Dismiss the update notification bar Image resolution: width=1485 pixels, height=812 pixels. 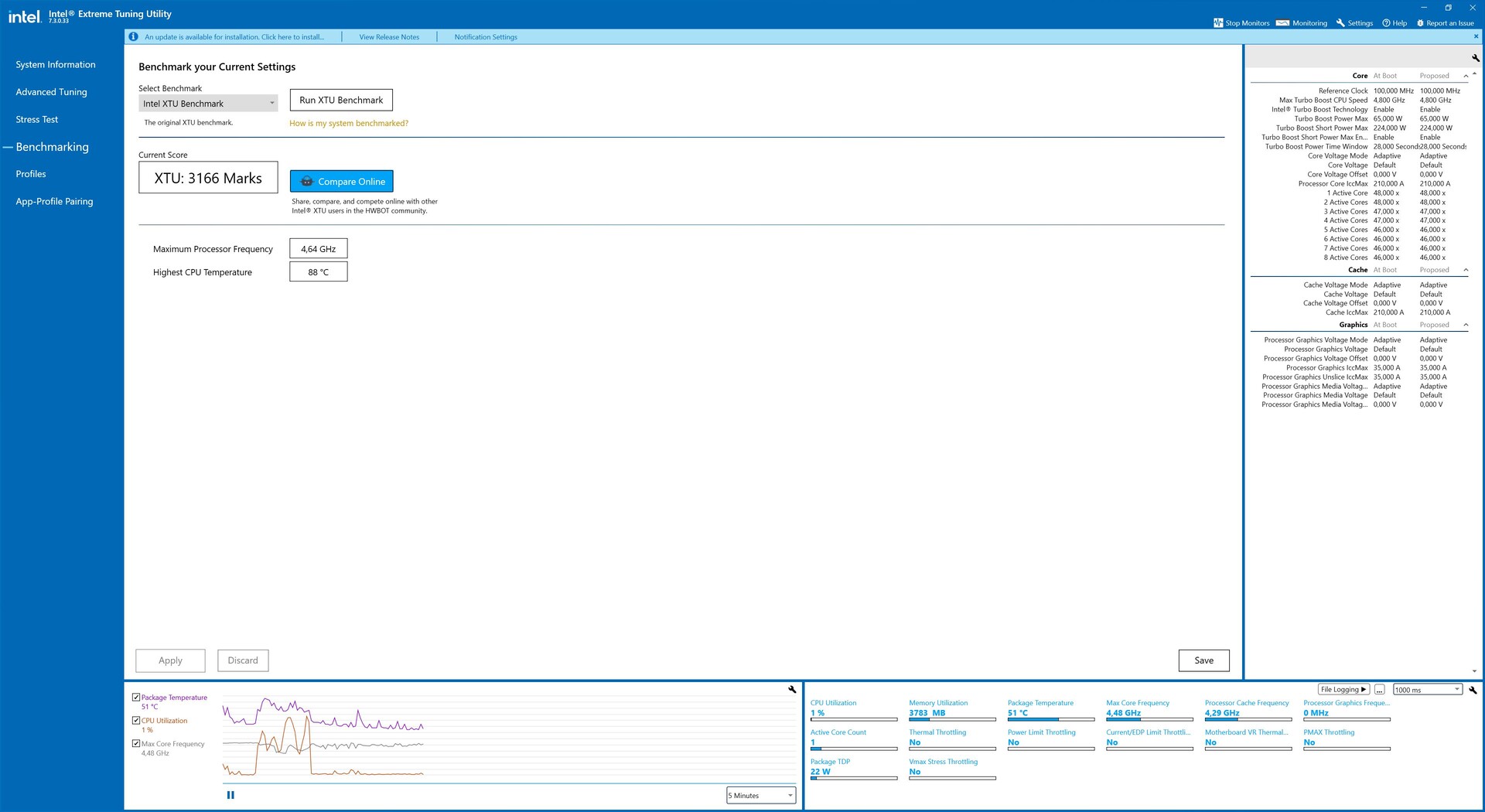[1476, 36]
